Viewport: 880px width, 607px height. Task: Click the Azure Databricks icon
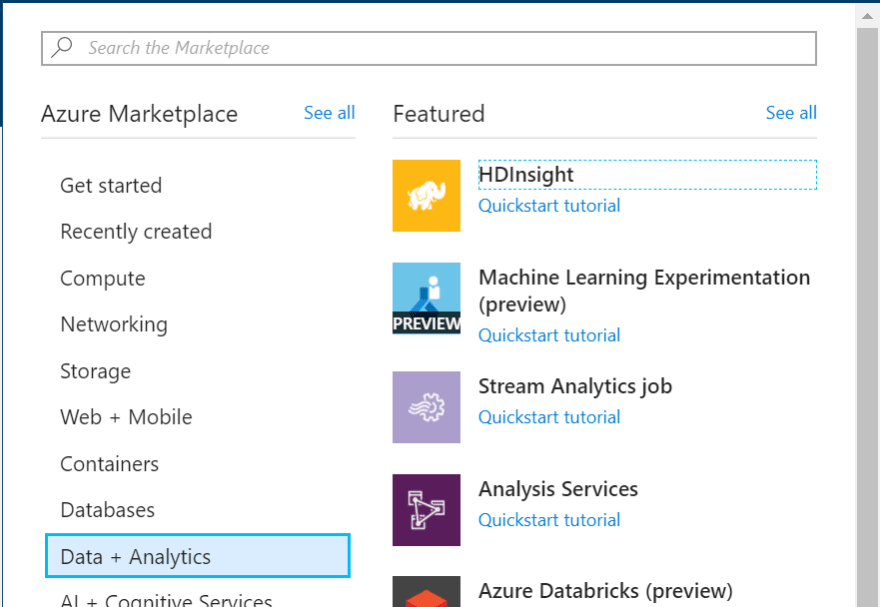pyautogui.click(x=426, y=591)
